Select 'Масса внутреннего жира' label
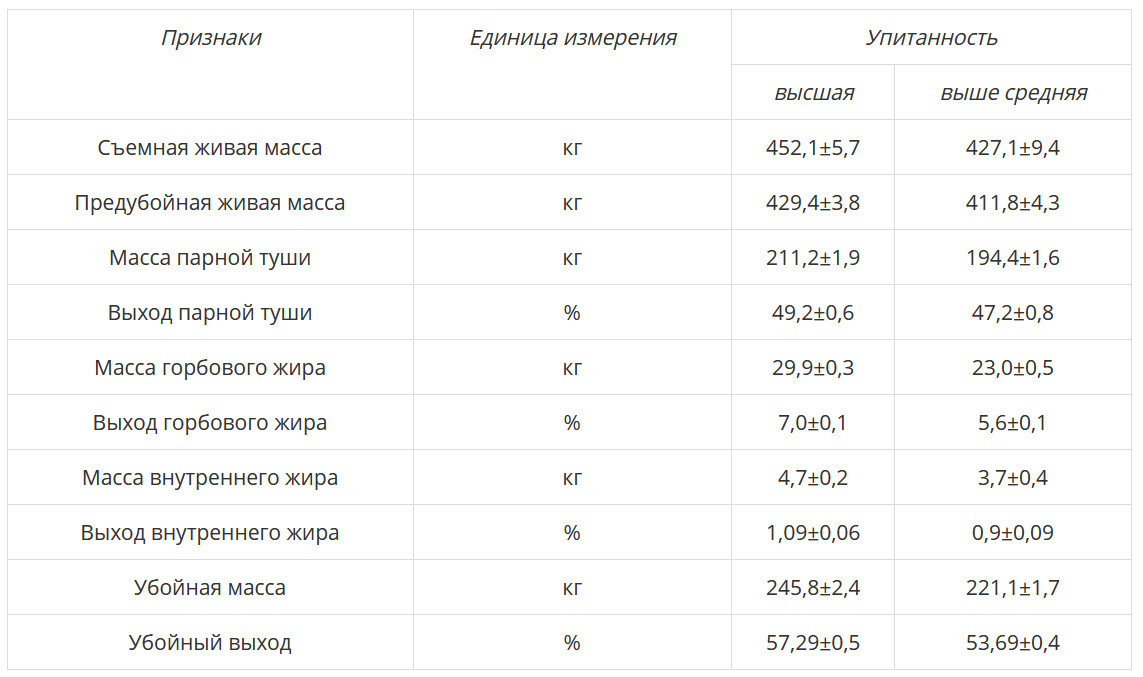Viewport: 1143px width, 677px height. [x=210, y=477]
